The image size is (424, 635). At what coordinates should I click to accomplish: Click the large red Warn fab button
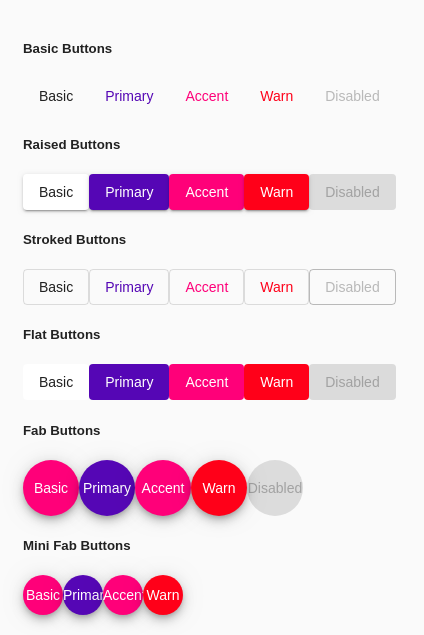coord(219,488)
